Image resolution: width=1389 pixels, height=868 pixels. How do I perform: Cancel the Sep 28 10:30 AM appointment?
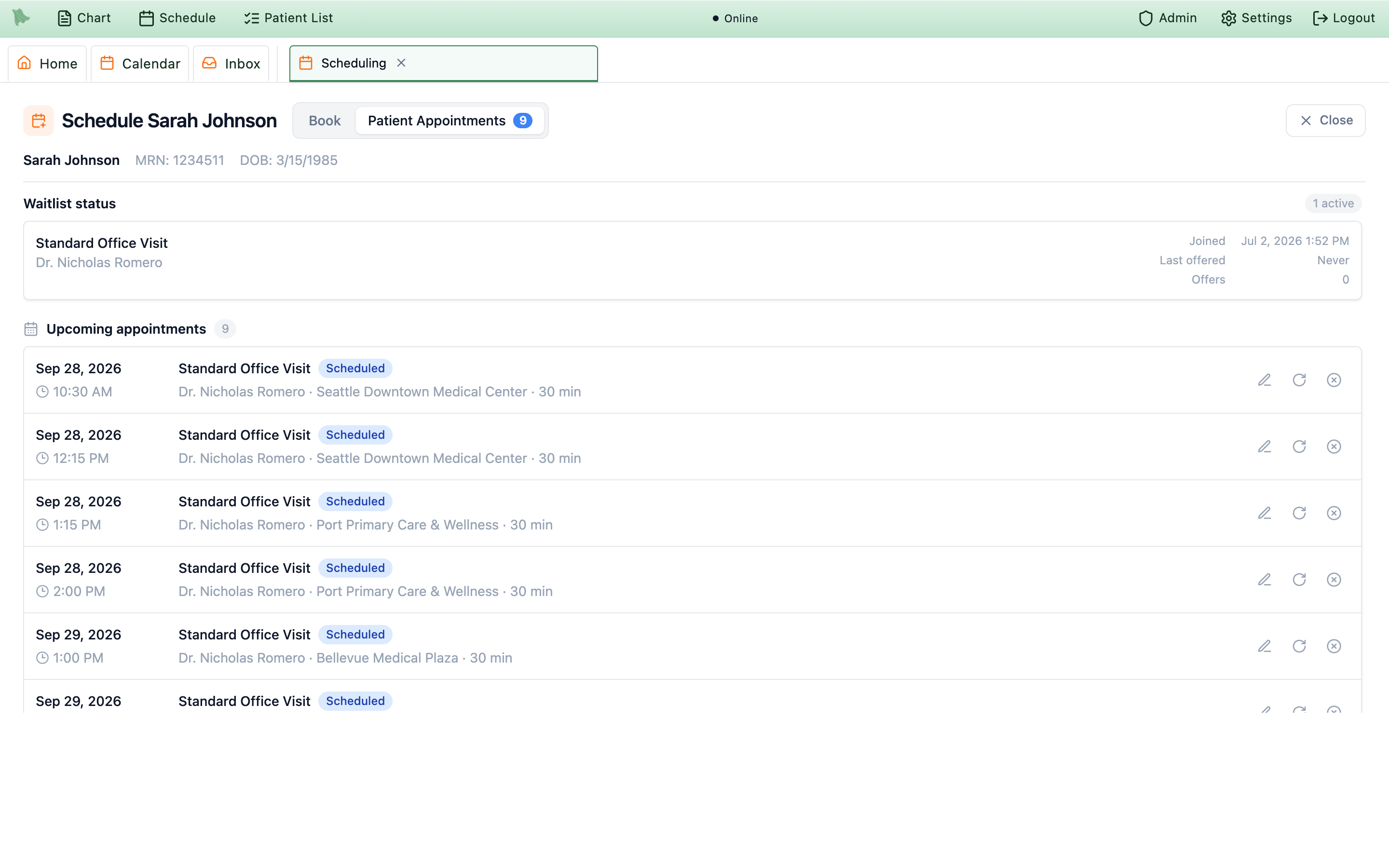coord(1334,380)
